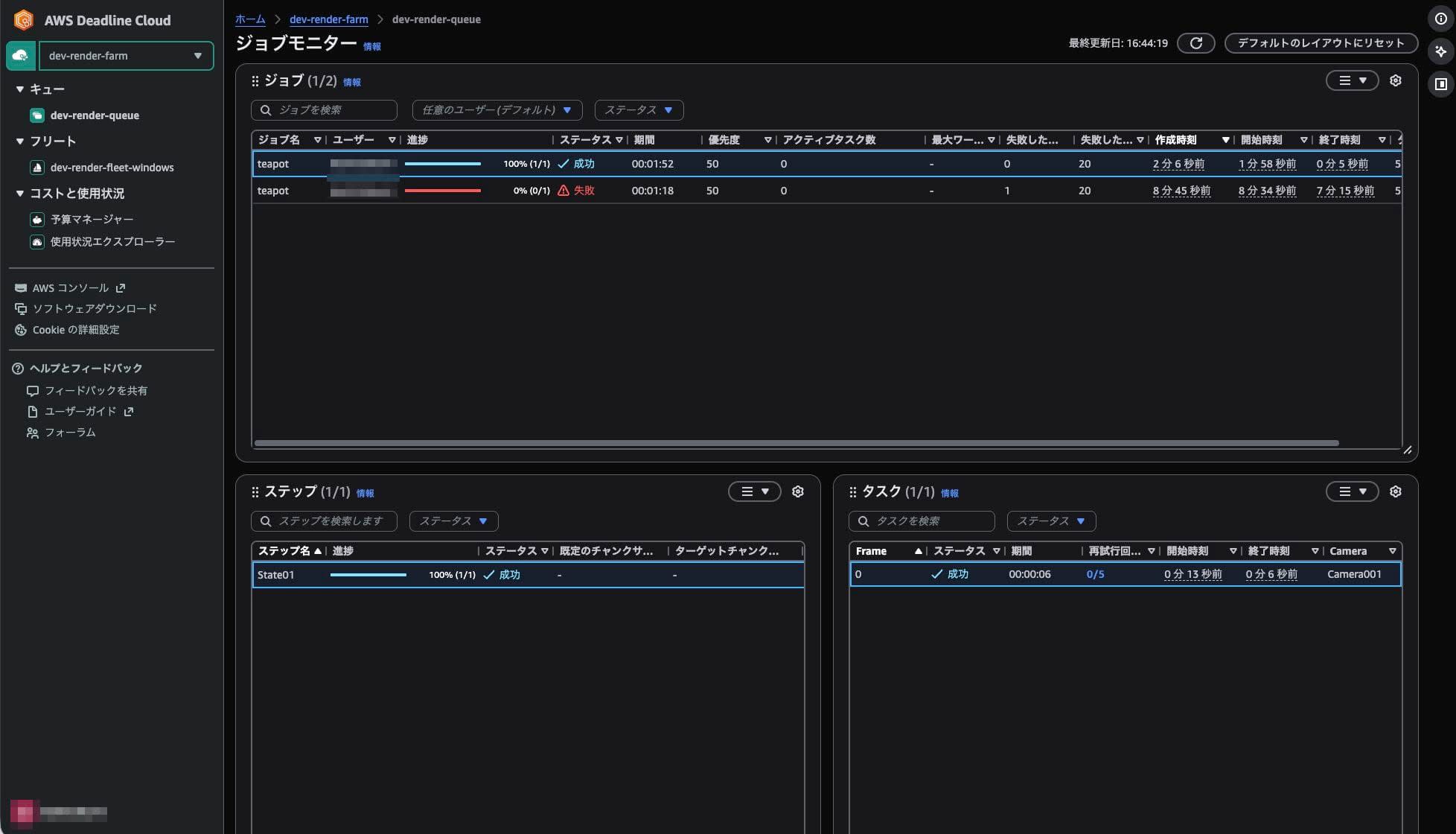This screenshot has height=834, width=1456.
Task: Click the red 0% job progress bar
Action: (443, 191)
